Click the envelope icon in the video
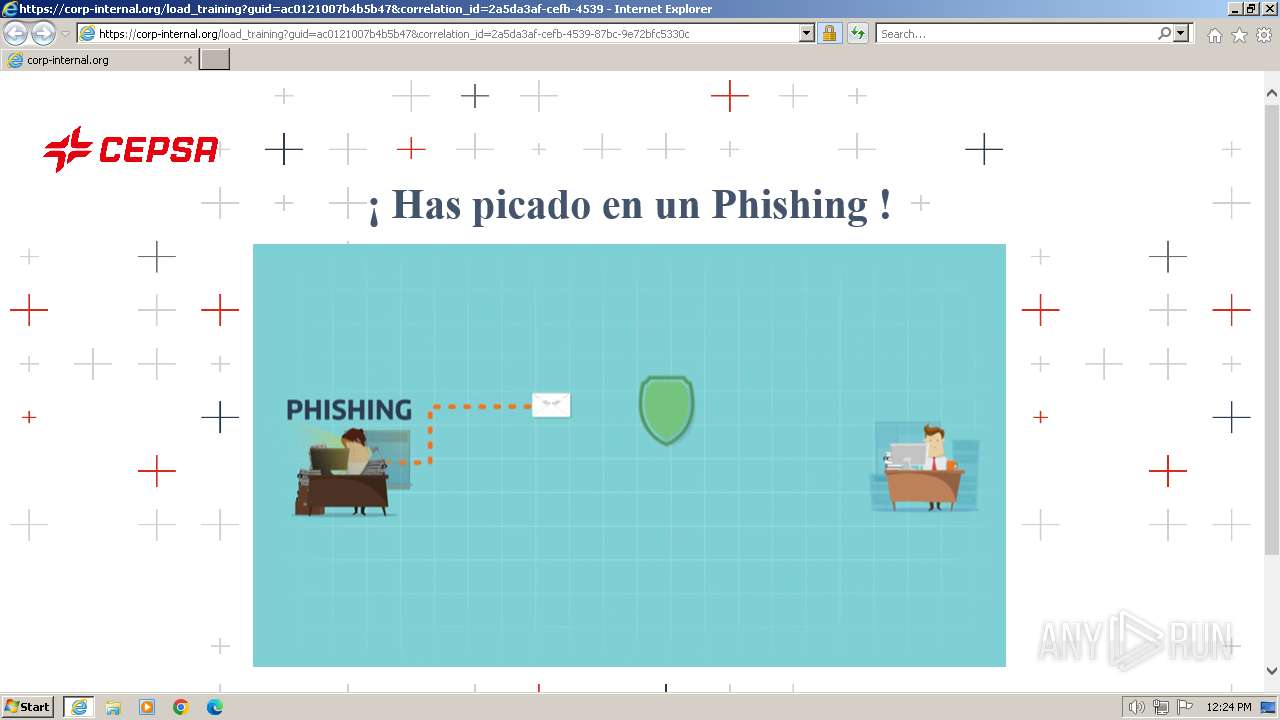1280x720 pixels. click(x=551, y=405)
